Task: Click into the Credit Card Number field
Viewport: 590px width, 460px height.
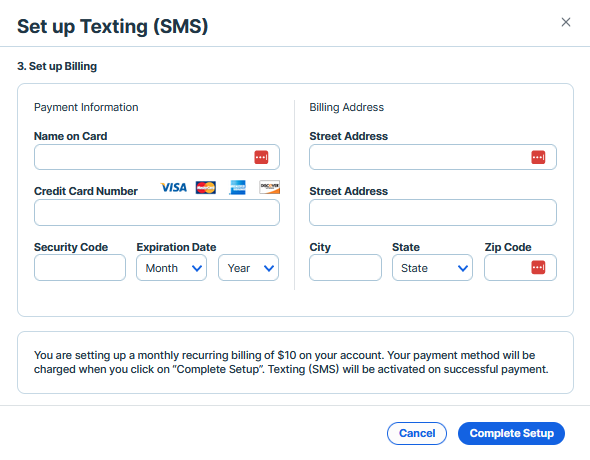Action: tap(157, 213)
